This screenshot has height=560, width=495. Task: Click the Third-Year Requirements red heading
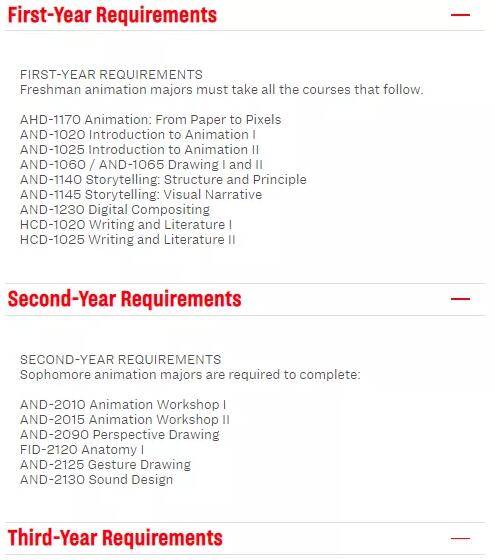[115, 538]
